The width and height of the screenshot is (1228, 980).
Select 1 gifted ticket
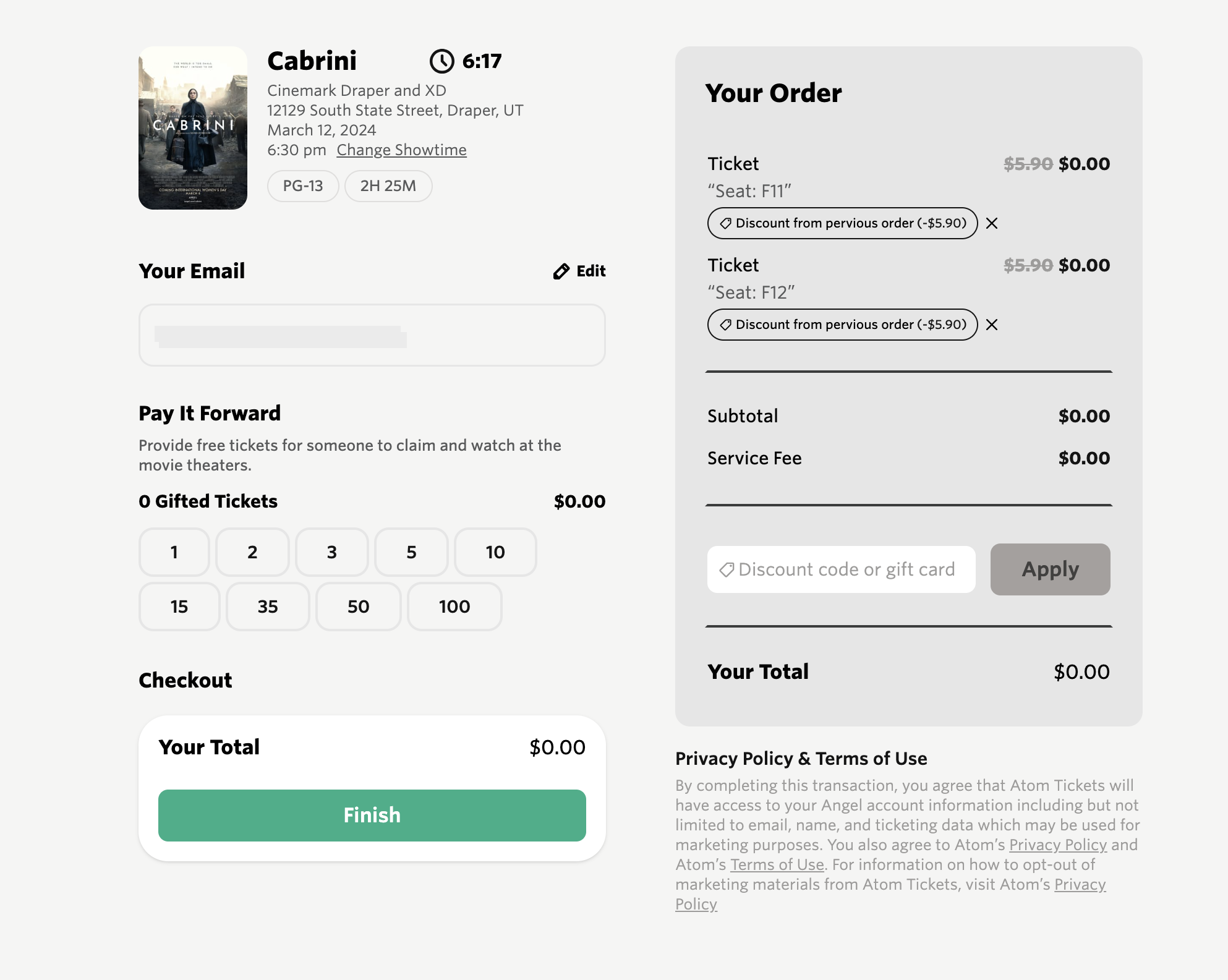[x=174, y=552]
